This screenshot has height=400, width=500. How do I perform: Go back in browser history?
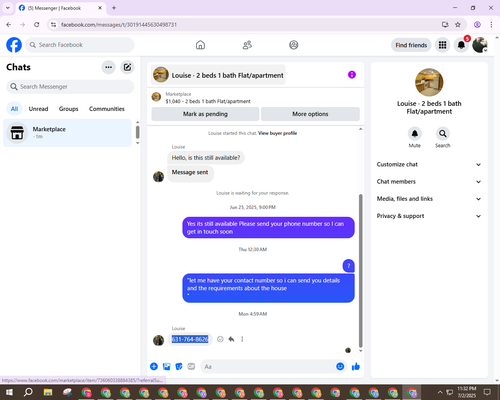tap(9, 25)
